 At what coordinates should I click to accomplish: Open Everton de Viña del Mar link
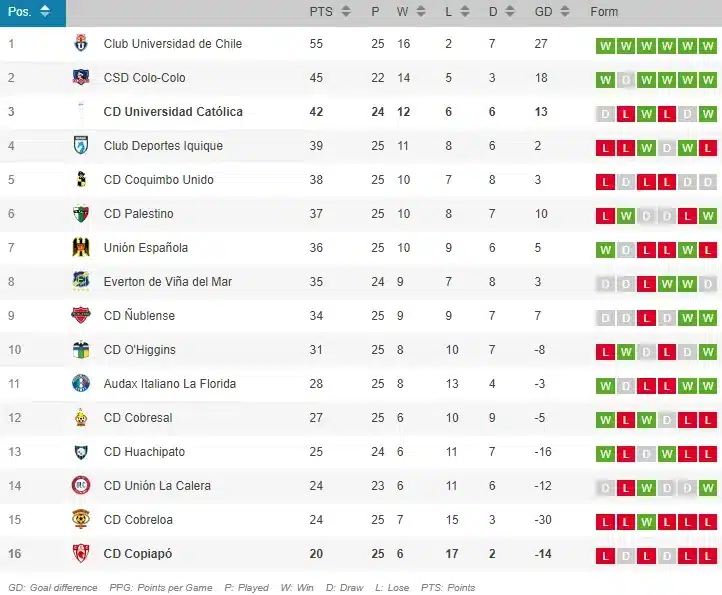[167, 282]
